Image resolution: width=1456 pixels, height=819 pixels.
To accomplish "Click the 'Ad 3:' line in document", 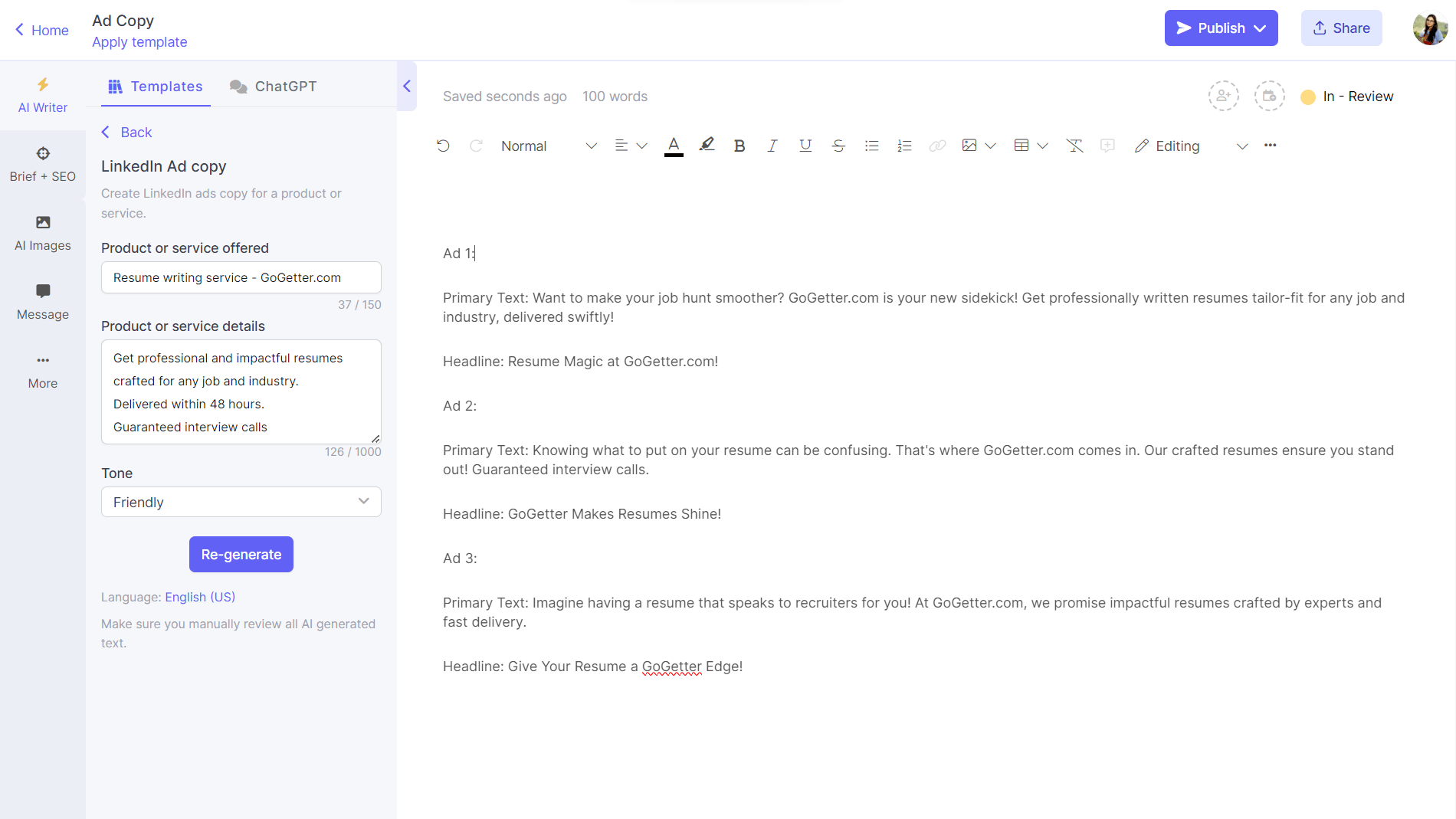I will tap(460, 559).
